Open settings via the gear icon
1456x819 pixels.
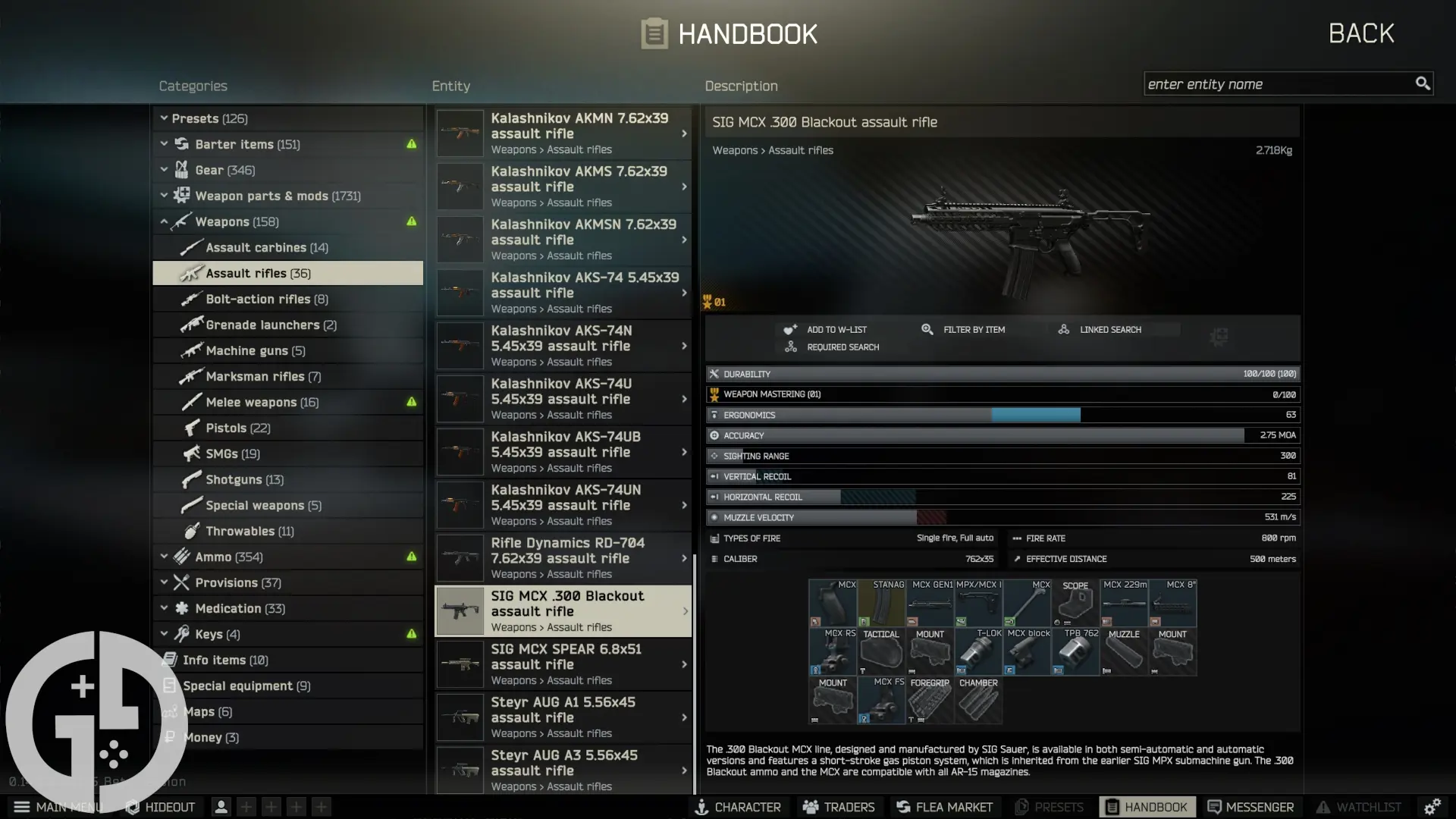[1434, 807]
